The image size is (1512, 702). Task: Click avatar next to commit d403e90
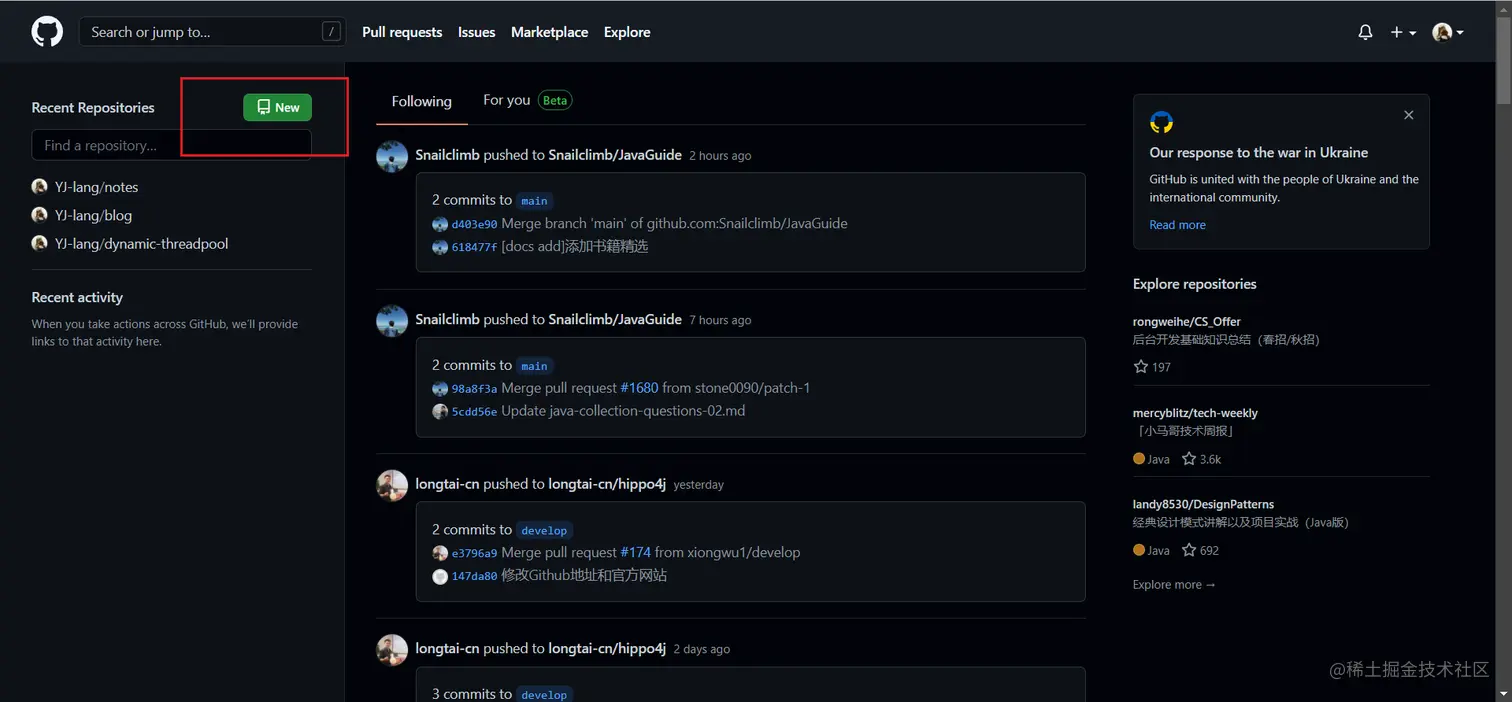click(440, 224)
